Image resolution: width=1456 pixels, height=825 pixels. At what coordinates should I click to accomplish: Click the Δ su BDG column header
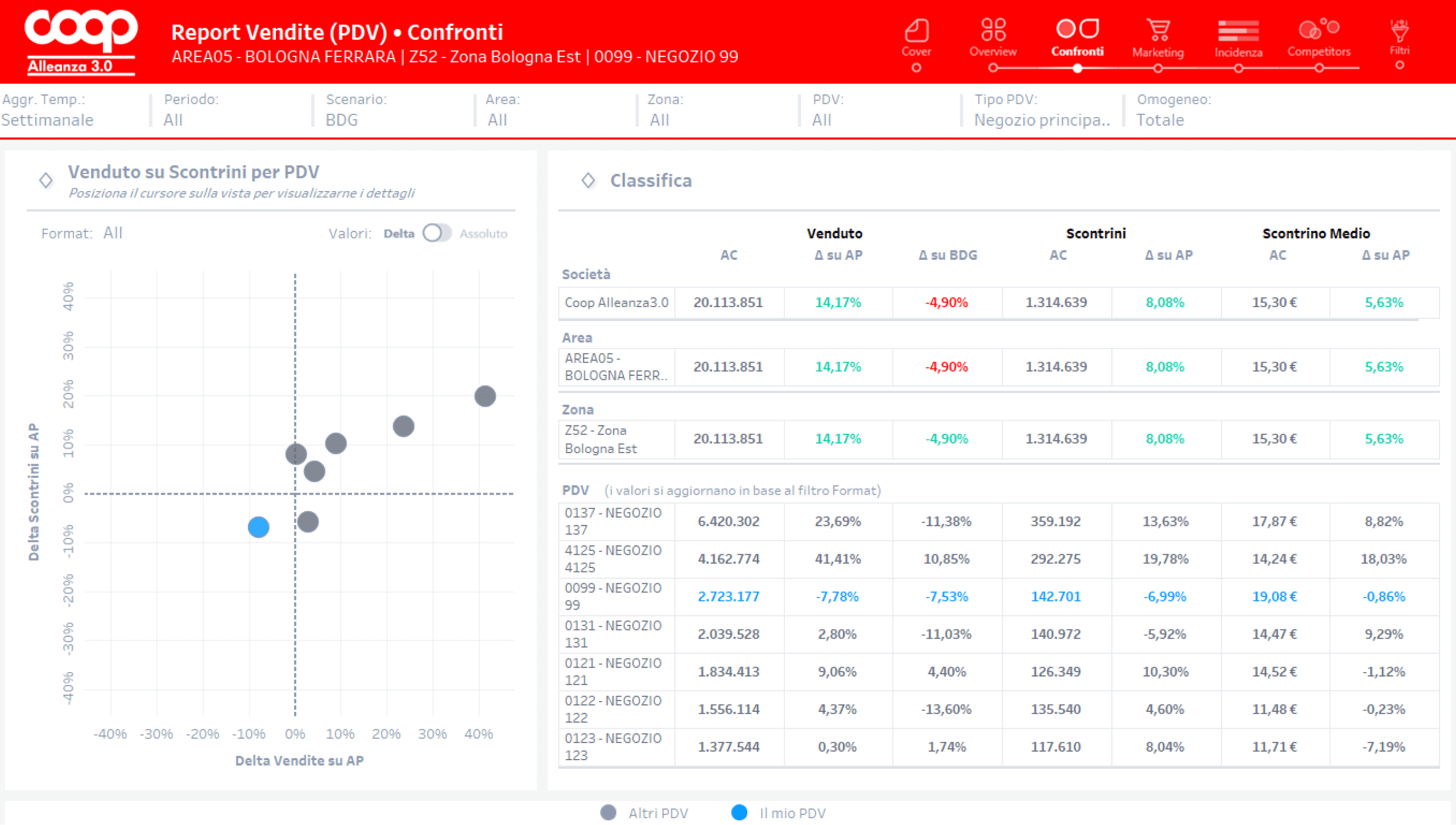click(x=948, y=255)
